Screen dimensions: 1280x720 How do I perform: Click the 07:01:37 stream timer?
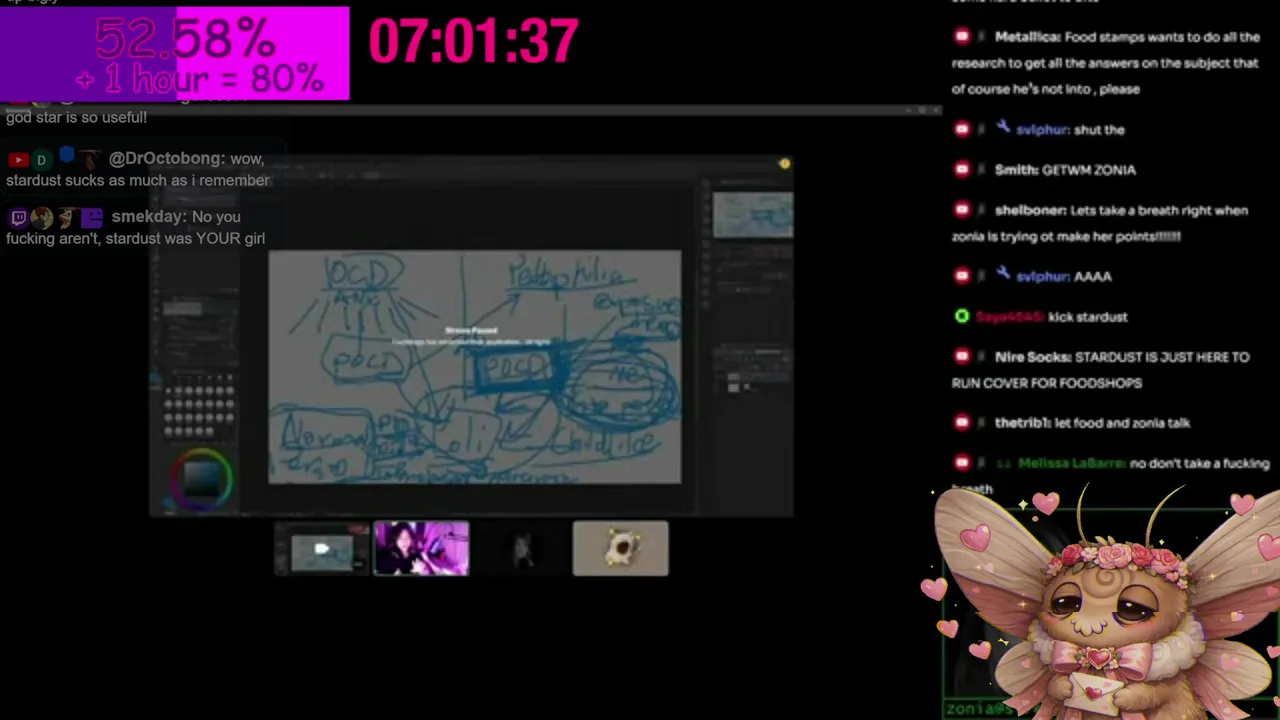[x=473, y=42]
